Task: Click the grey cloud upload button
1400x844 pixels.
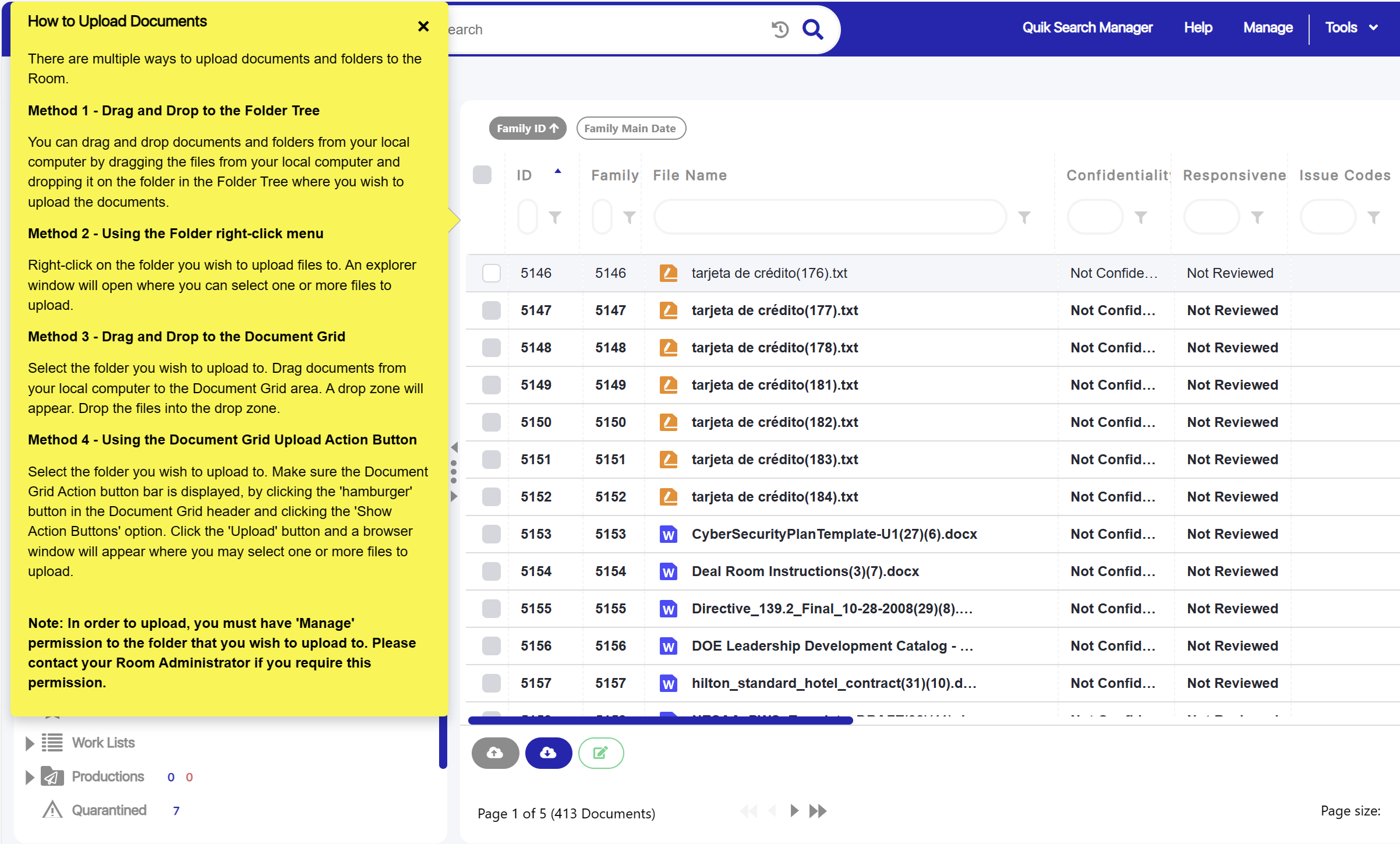Action: coord(495,753)
